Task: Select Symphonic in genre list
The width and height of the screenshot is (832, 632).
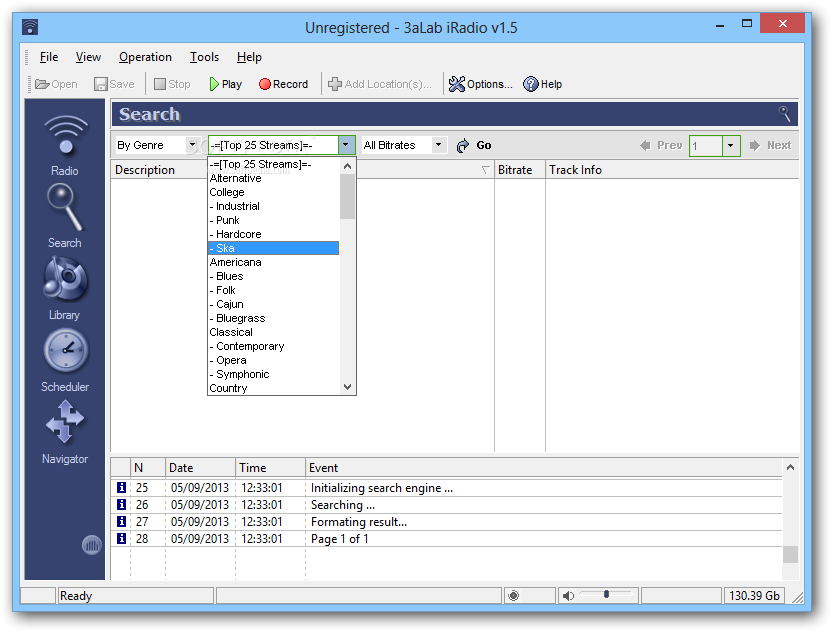Action: pos(273,374)
